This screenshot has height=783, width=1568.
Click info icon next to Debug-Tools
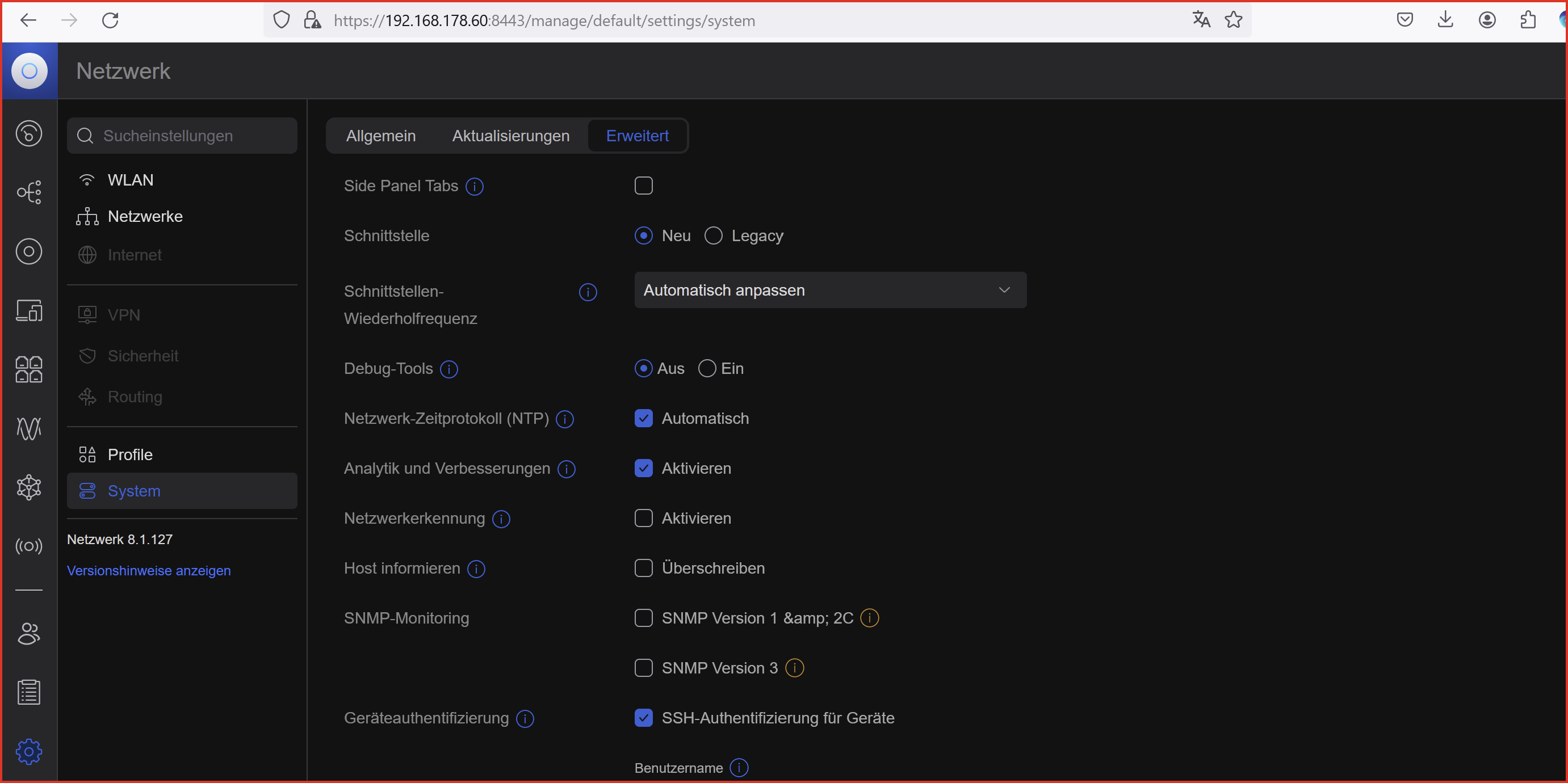tap(449, 369)
